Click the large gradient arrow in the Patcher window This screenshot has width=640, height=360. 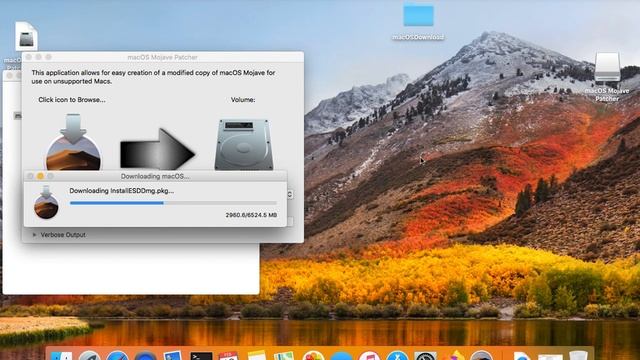pos(157,149)
